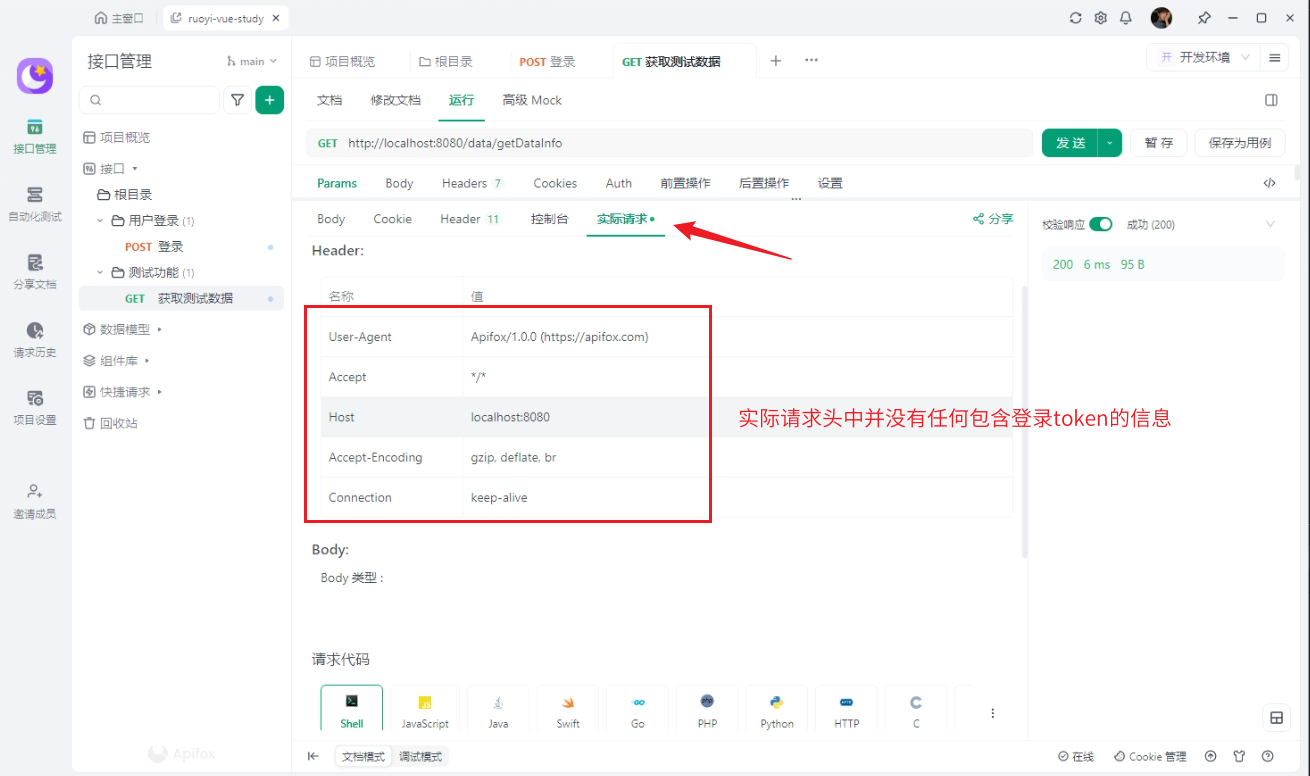Click the green 发送 send button
1310x776 pixels.
coord(1070,143)
